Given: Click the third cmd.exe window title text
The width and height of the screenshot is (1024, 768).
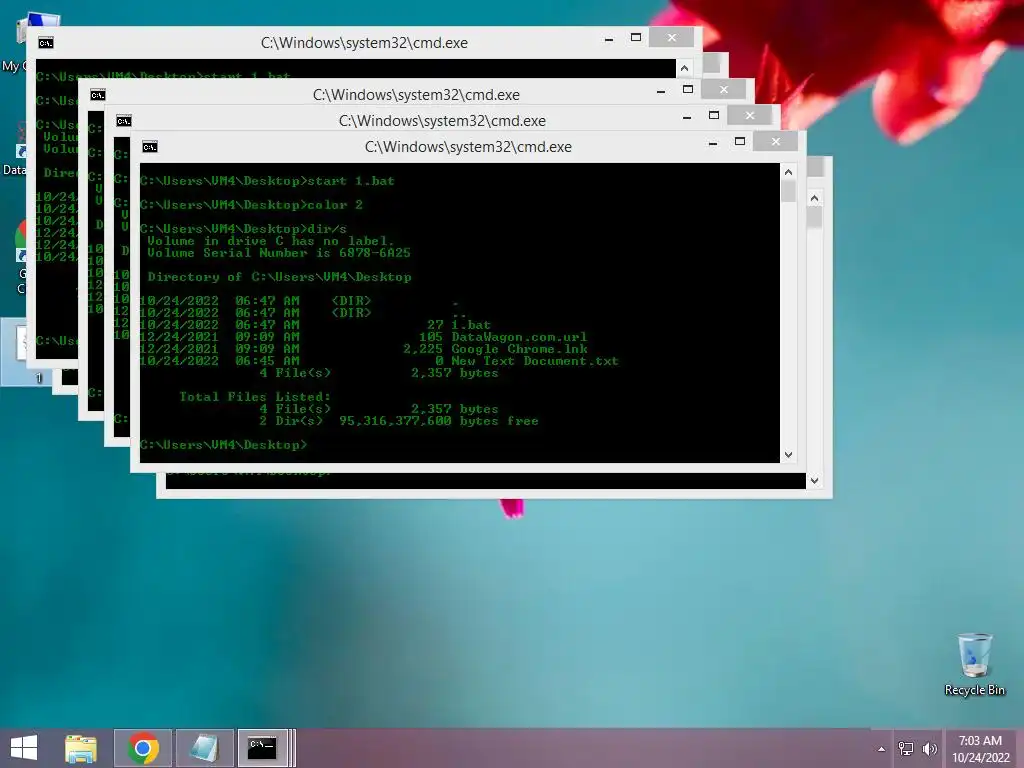Looking at the screenshot, I should [x=416, y=95].
